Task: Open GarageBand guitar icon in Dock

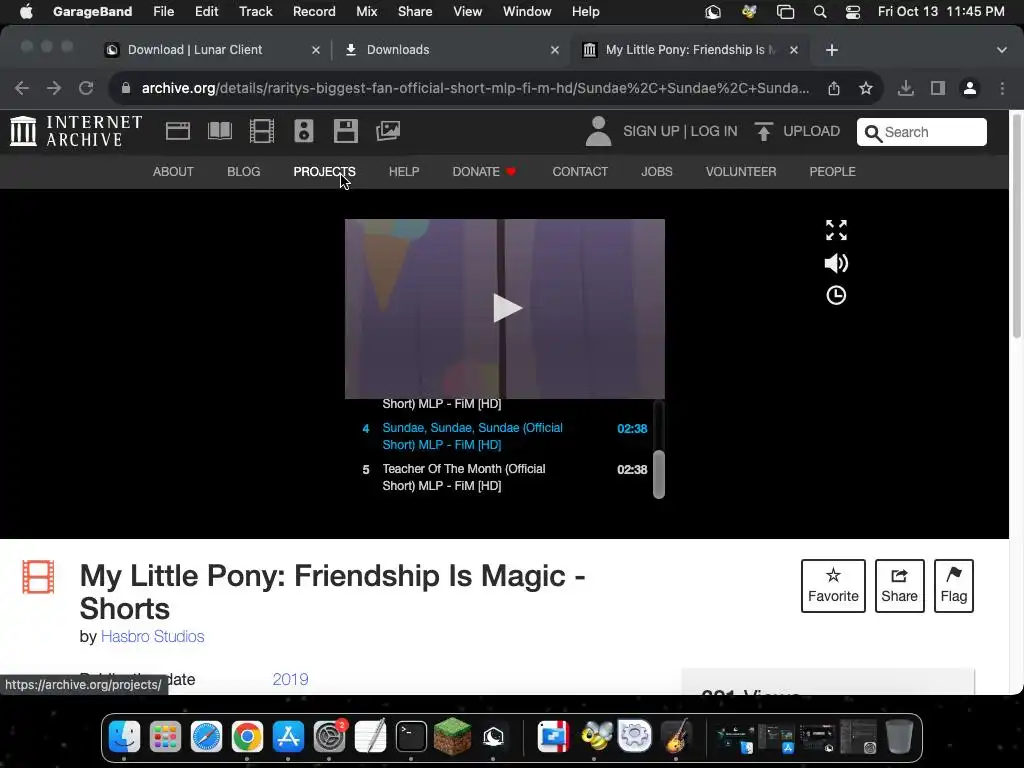Action: pyautogui.click(x=676, y=737)
